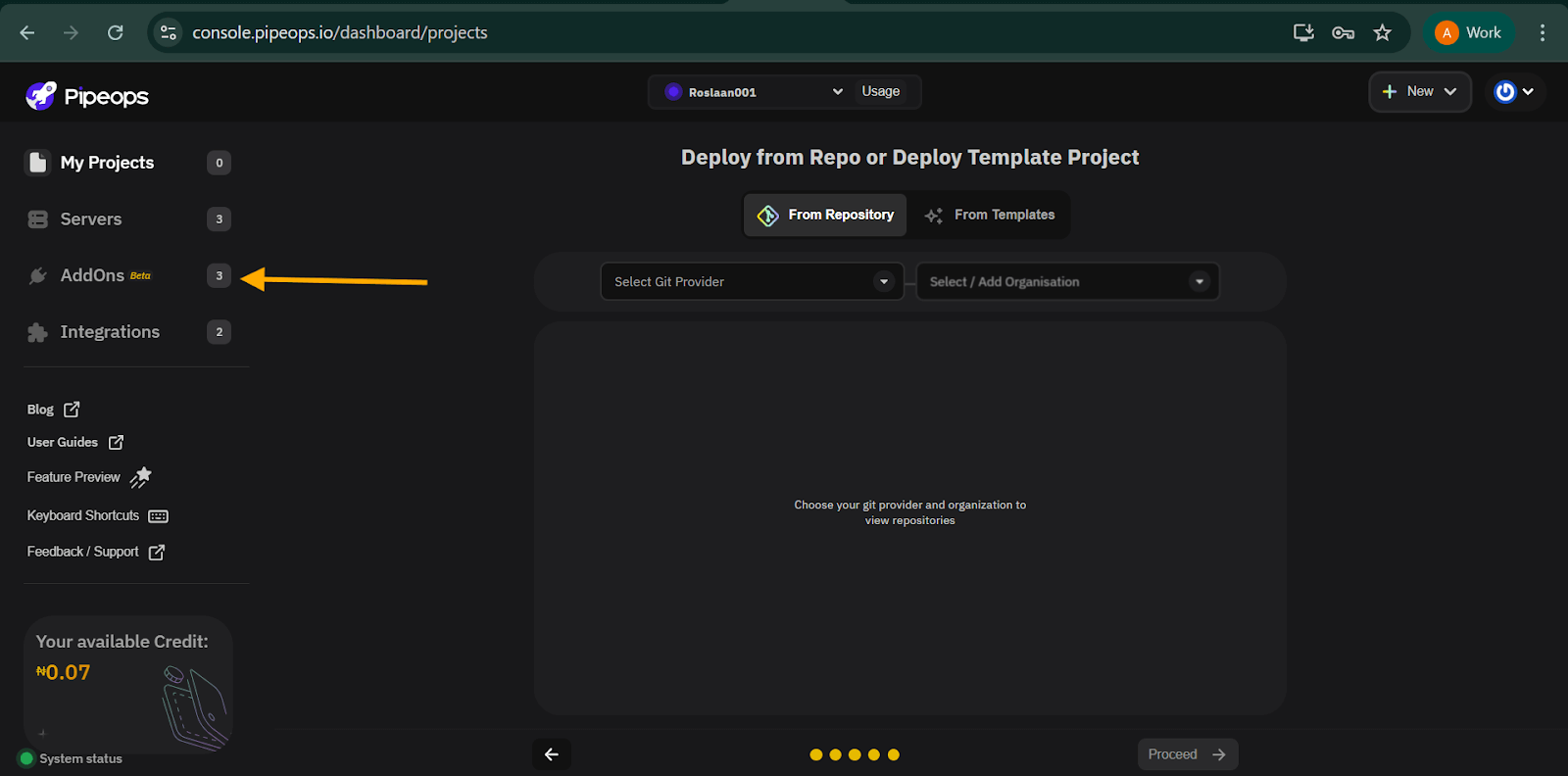Open the Select / Add Organisation dropdown

tap(1067, 281)
